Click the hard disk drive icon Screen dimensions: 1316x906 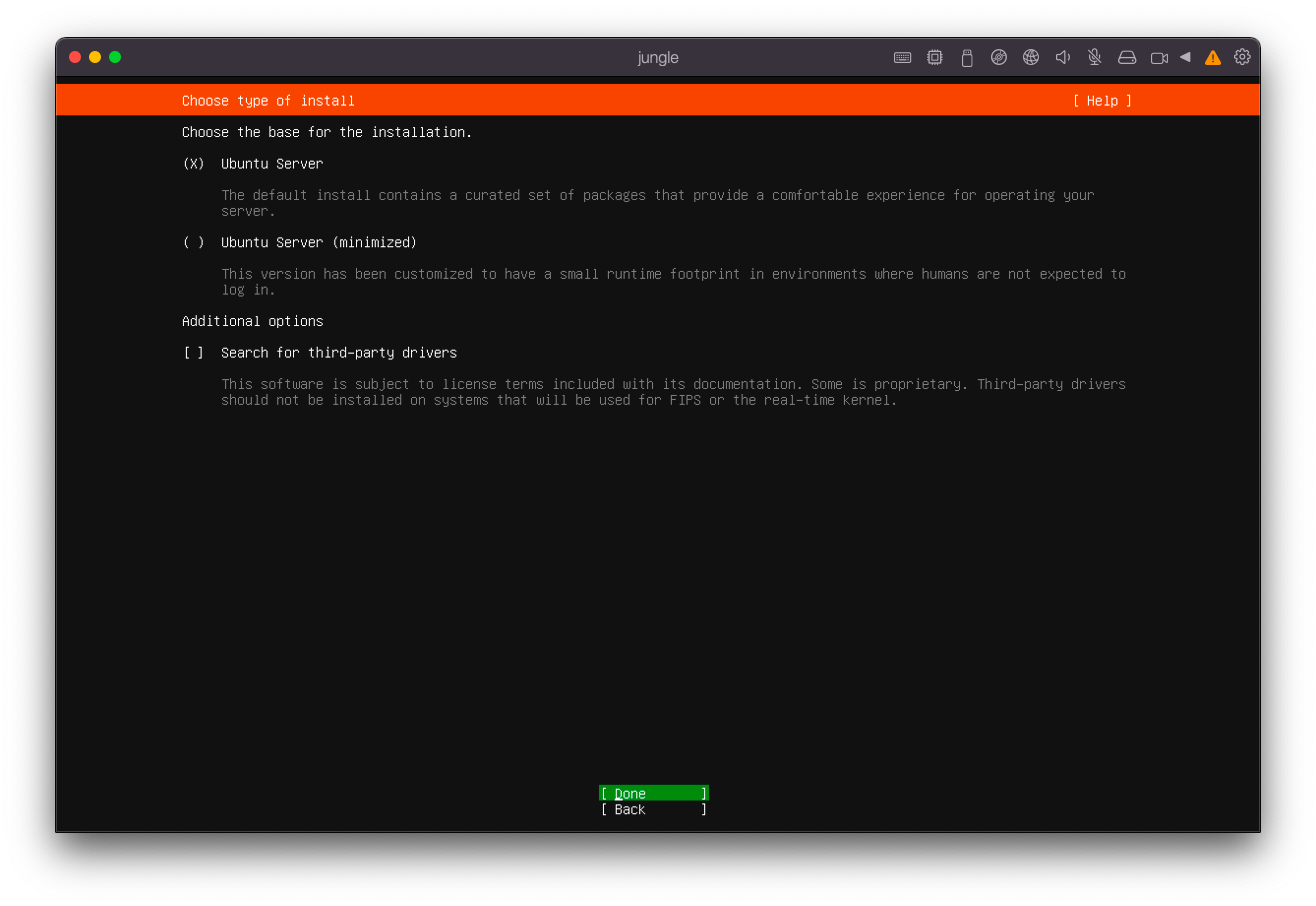tap(1127, 58)
